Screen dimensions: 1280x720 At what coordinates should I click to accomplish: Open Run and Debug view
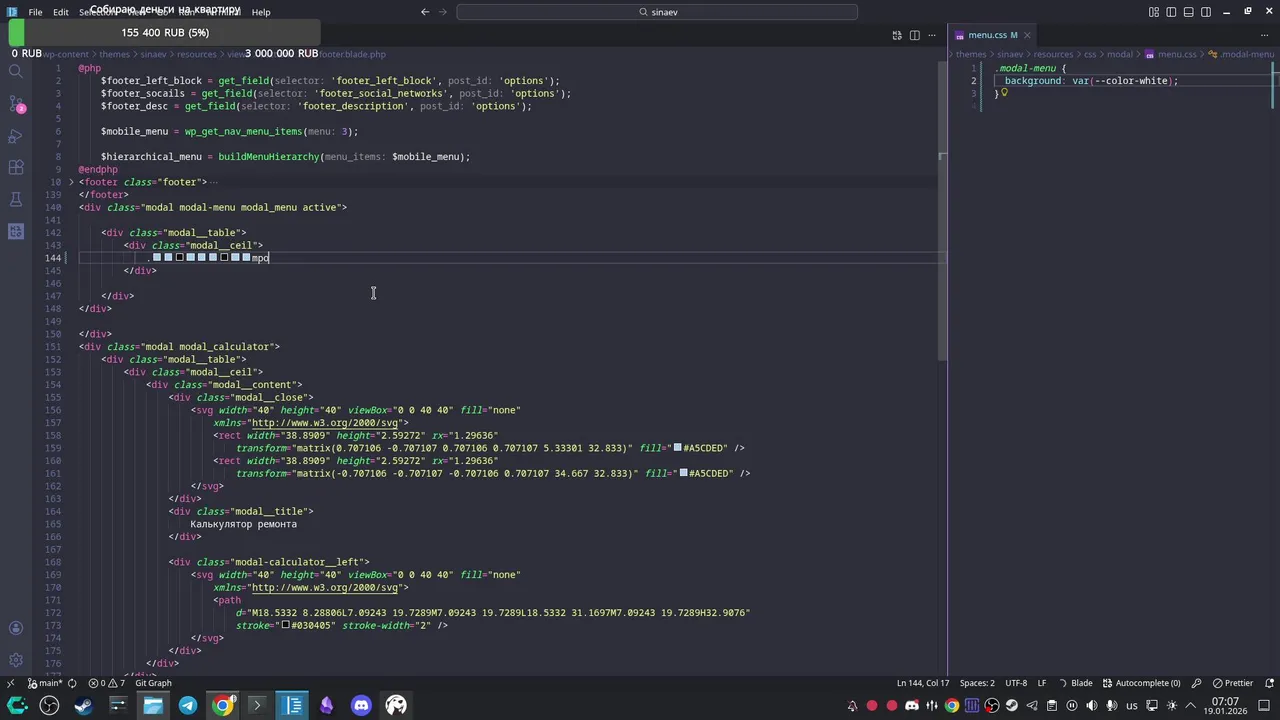pyautogui.click(x=15, y=136)
